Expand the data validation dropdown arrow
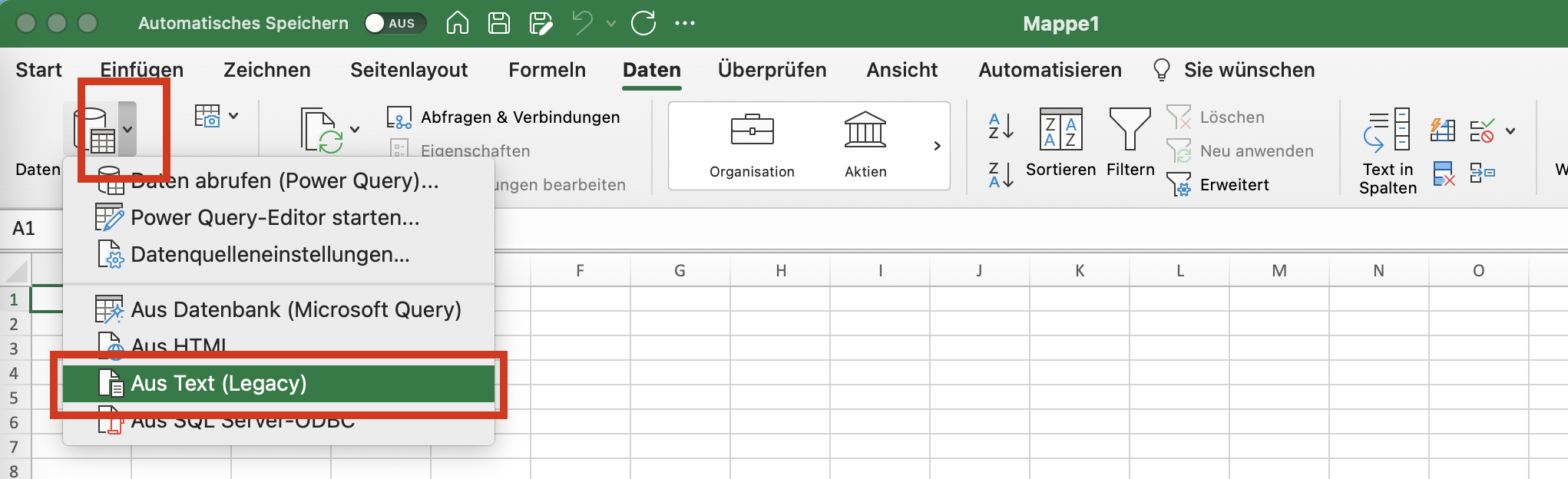Image resolution: width=1568 pixels, height=479 pixels. (x=1510, y=131)
